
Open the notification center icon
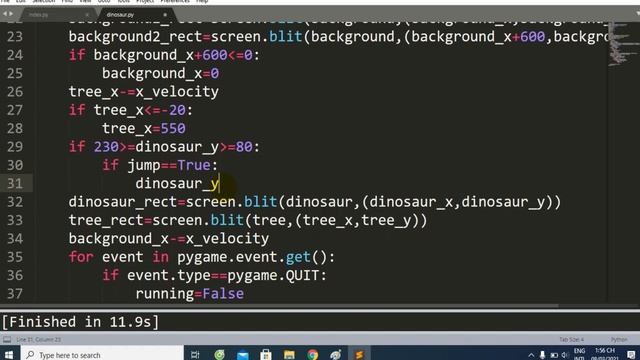(631, 354)
